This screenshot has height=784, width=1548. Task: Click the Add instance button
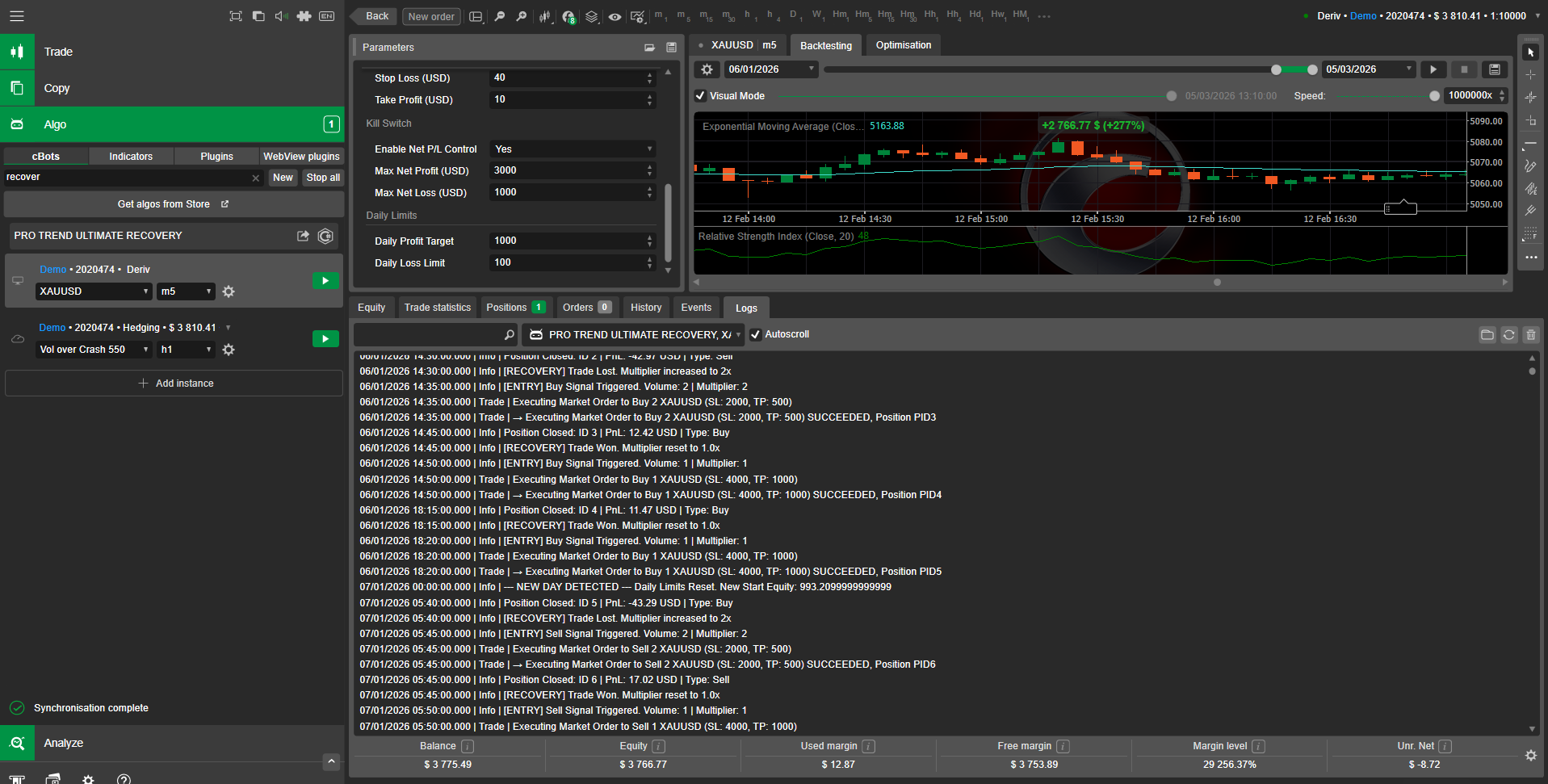tap(174, 384)
